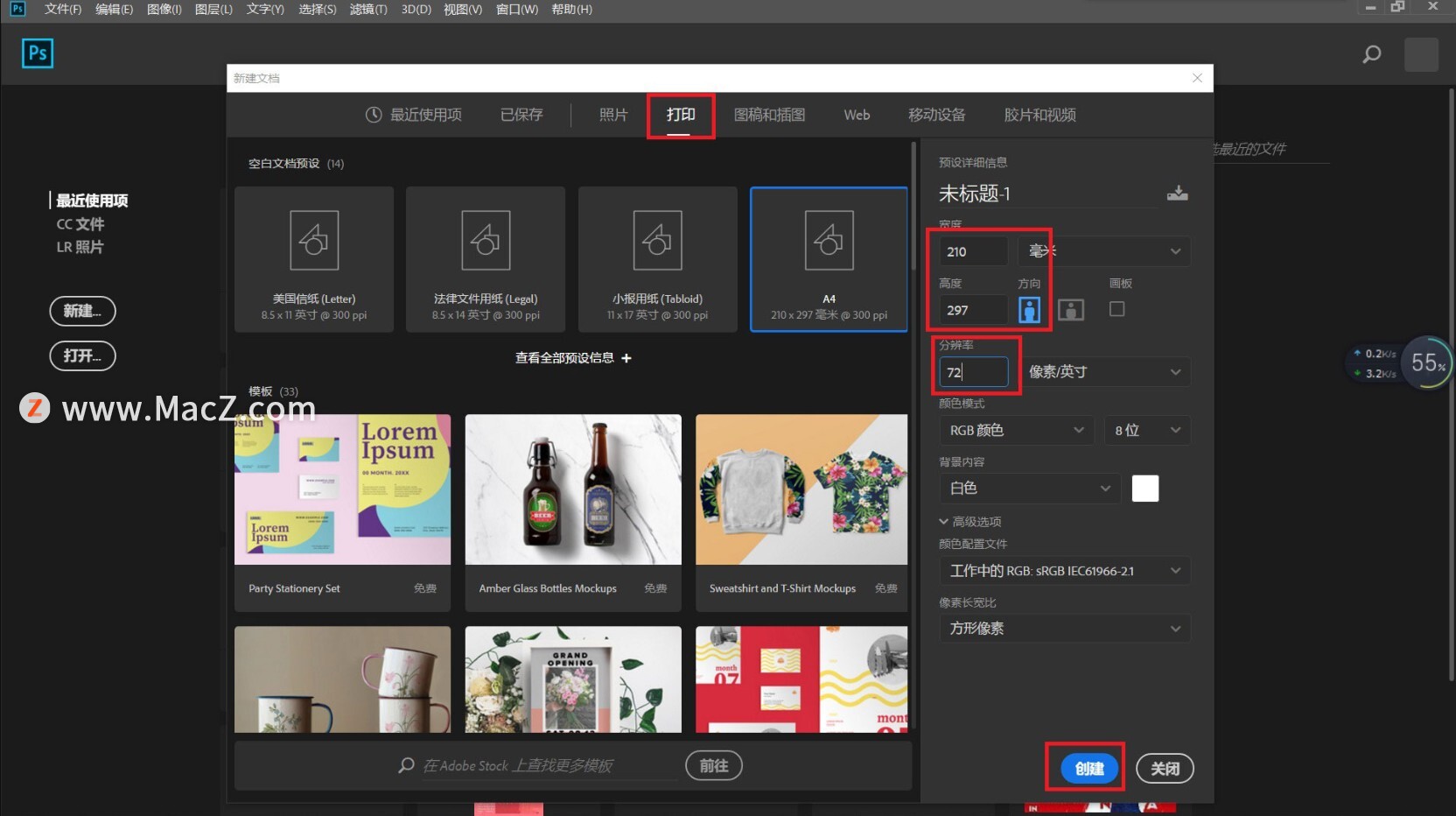1456x816 pixels.
Task: Close the 新建文档 dialog with X
Action: 1197,78
